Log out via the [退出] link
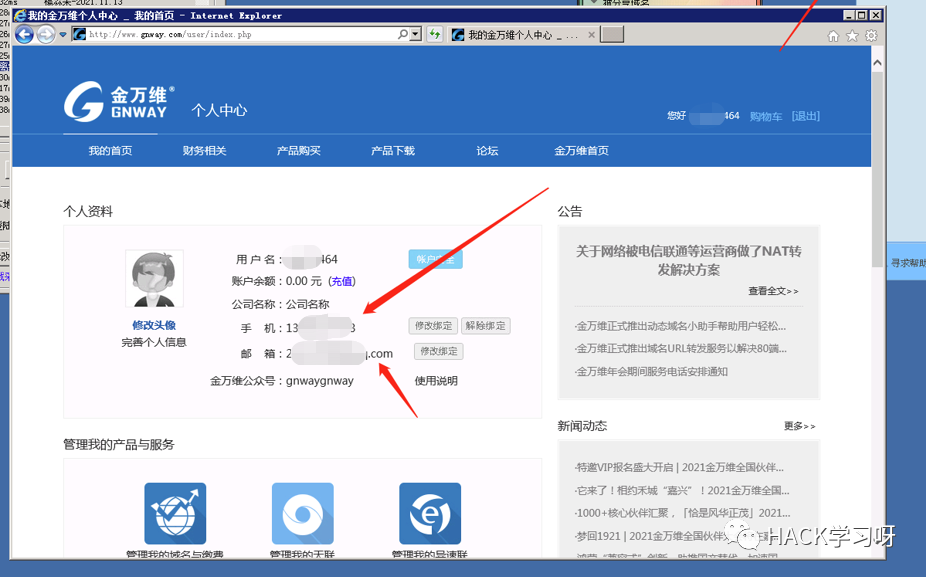 (x=806, y=116)
